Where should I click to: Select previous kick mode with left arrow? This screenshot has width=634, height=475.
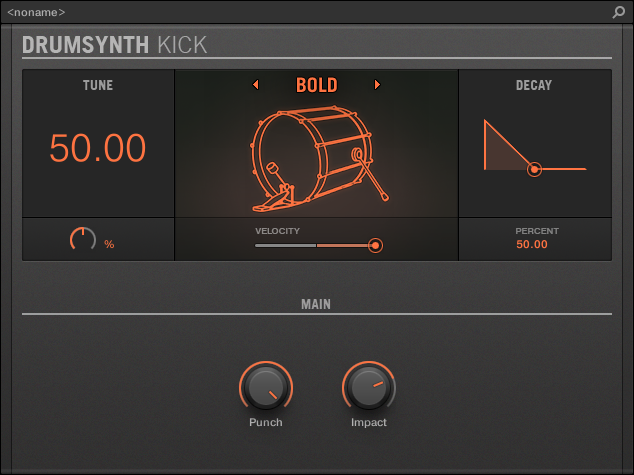(255, 85)
